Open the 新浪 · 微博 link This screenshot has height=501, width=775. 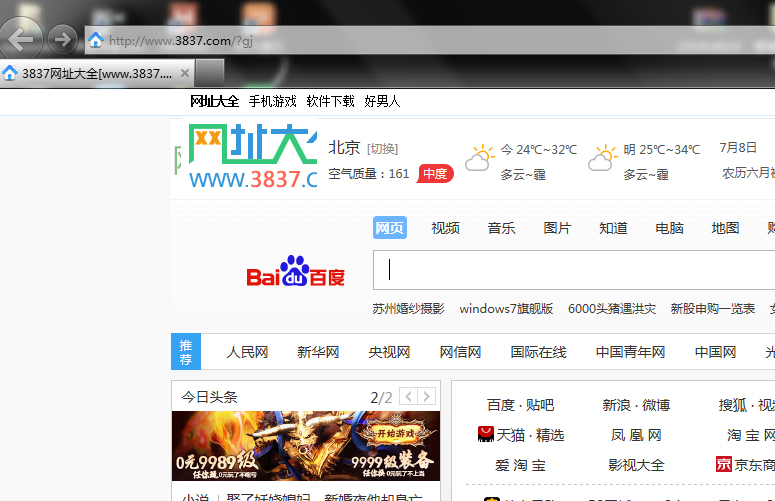pos(636,405)
